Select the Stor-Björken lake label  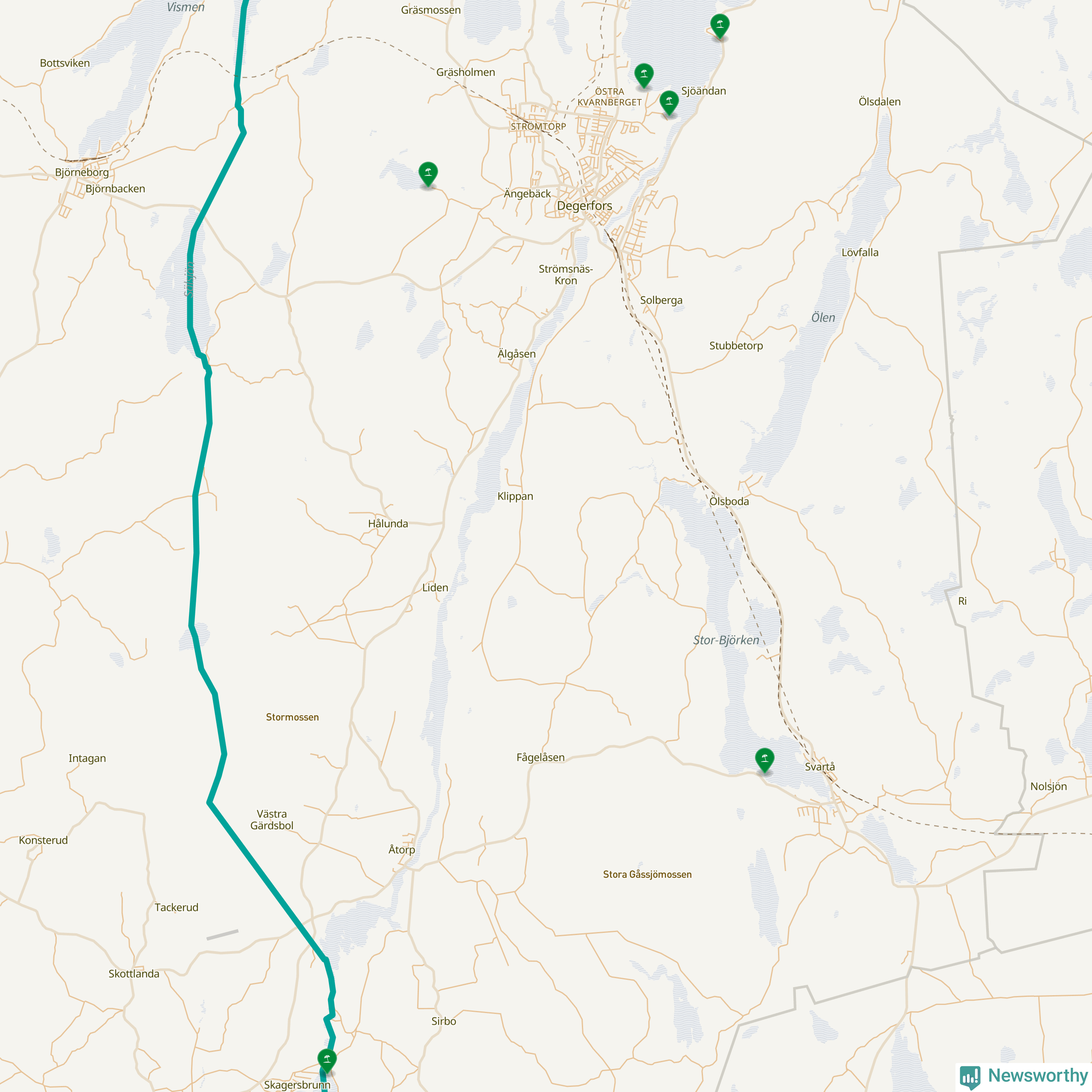[726, 640]
